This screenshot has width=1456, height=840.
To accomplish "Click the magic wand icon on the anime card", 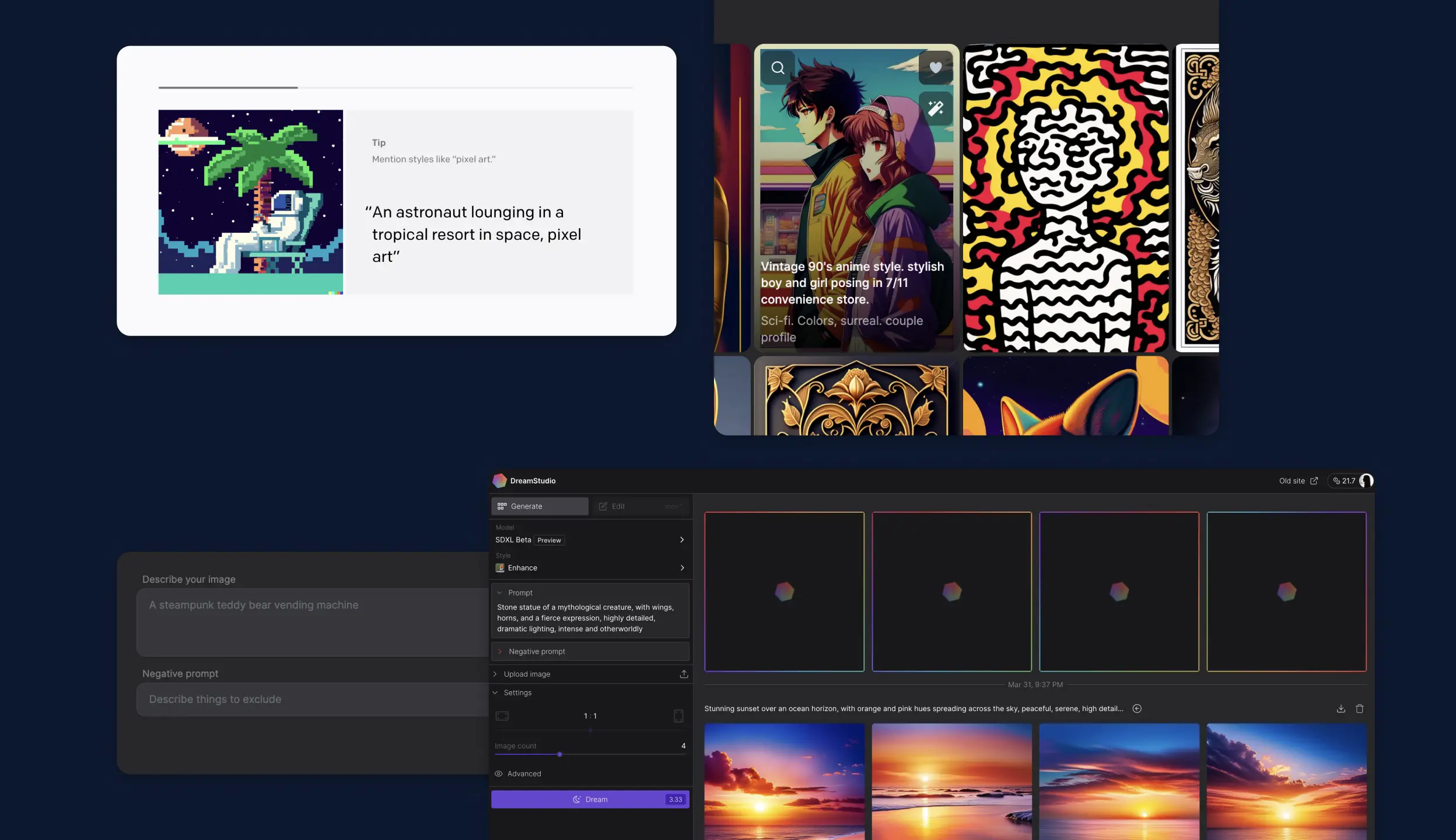I will pos(936,108).
